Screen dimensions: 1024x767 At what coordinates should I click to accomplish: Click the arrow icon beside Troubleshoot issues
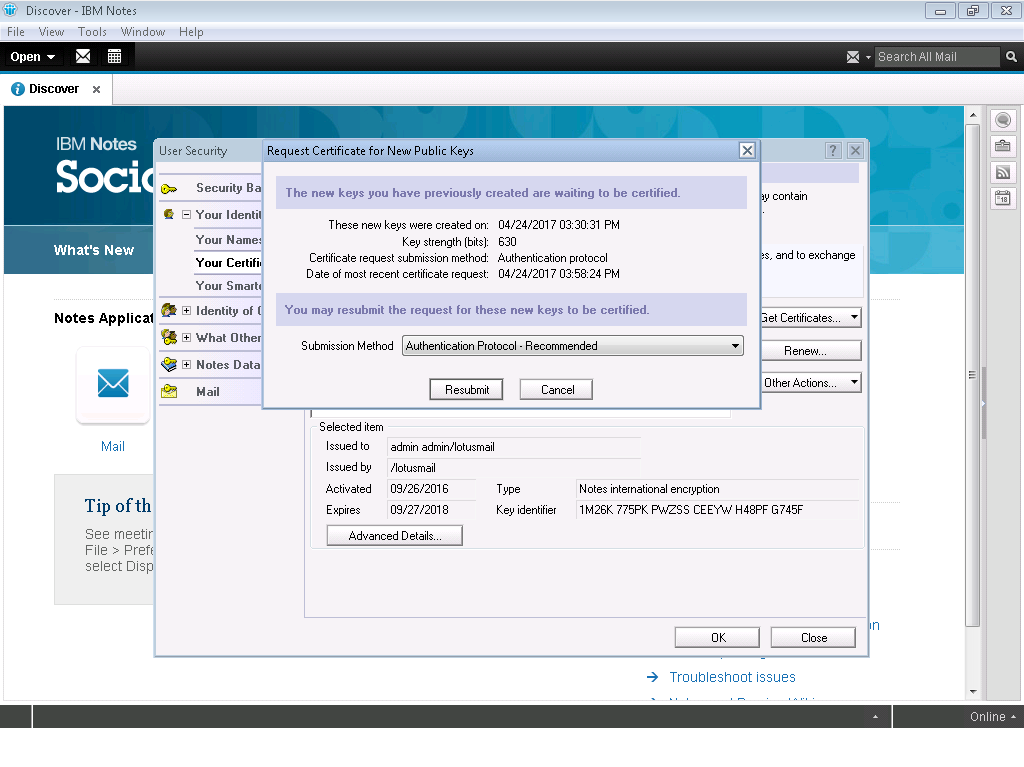point(652,677)
